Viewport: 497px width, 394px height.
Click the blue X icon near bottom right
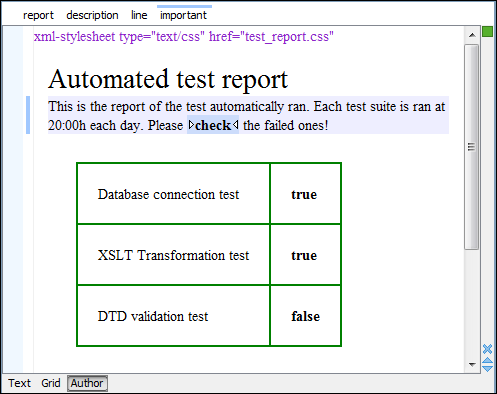pos(487,349)
